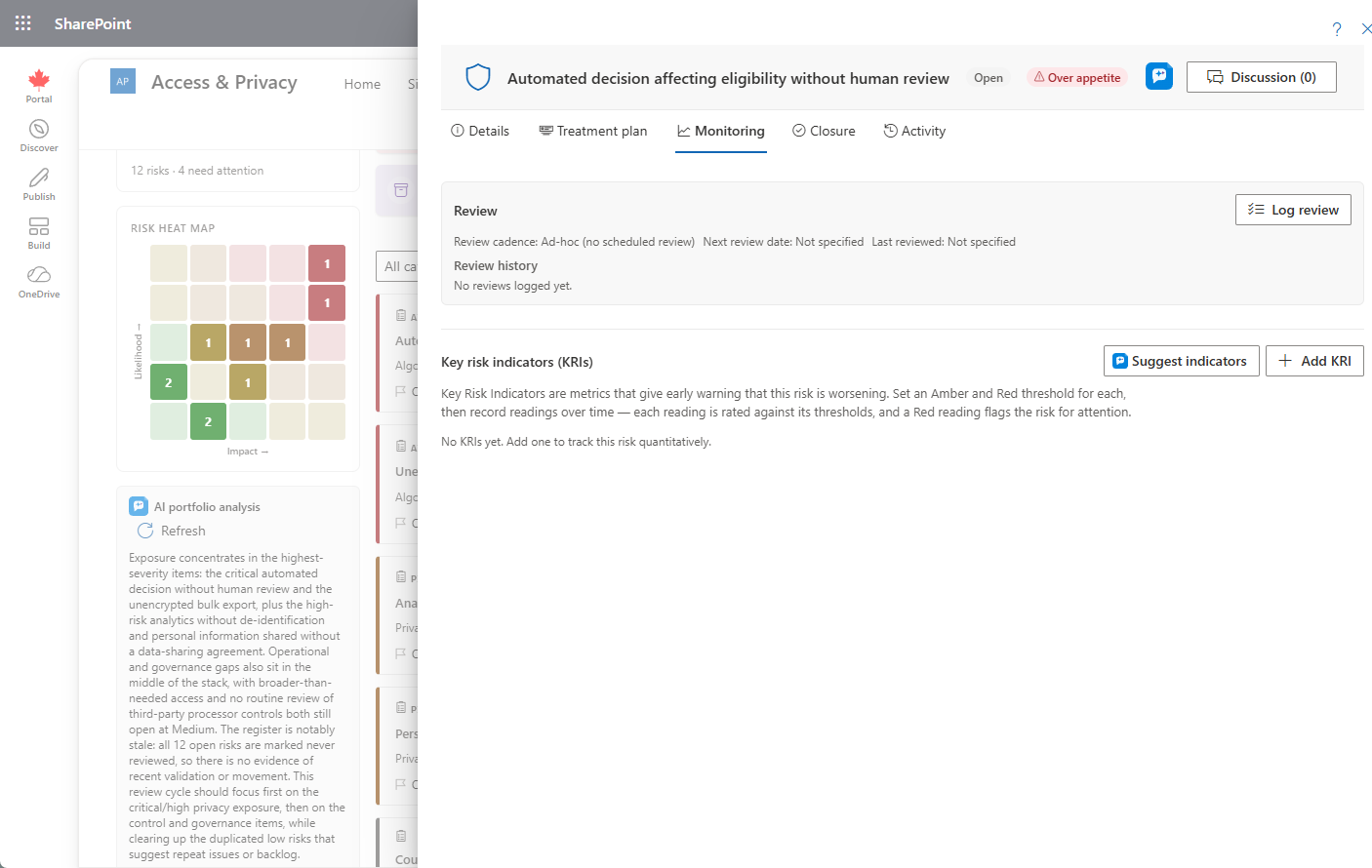The width and height of the screenshot is (1372, 868).
Task: Open the 'All ca' filter dropdown
Action: pyautogui.click(x=397, y=266)
